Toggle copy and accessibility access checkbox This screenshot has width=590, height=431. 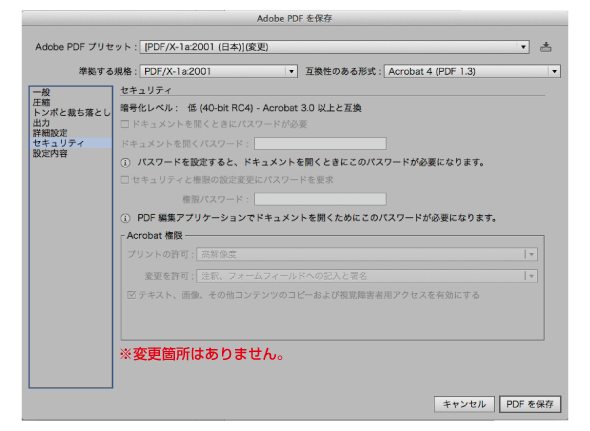point(131,295)
